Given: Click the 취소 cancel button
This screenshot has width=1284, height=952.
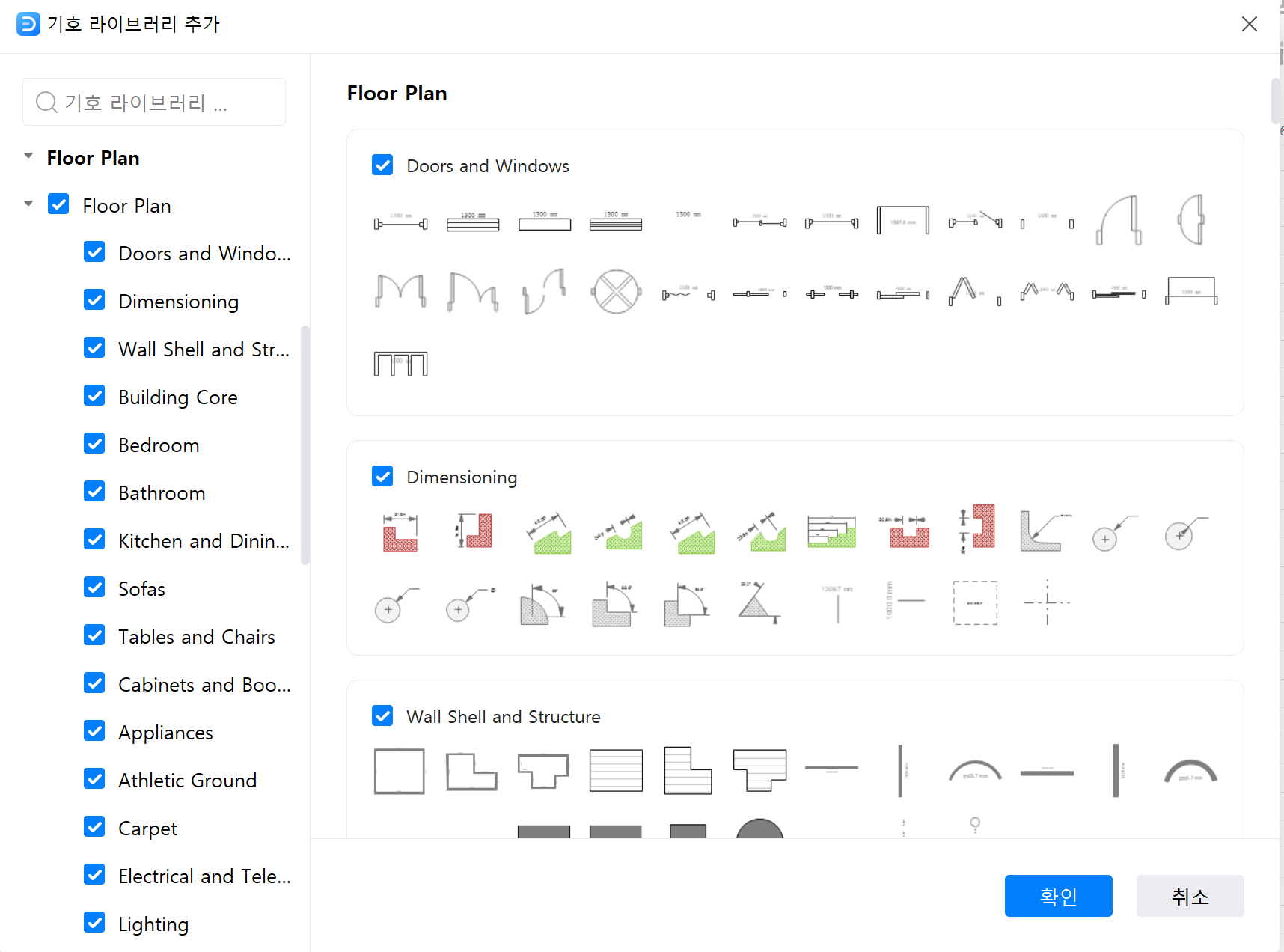Looking at the screenshot, I should [1190, 896].
